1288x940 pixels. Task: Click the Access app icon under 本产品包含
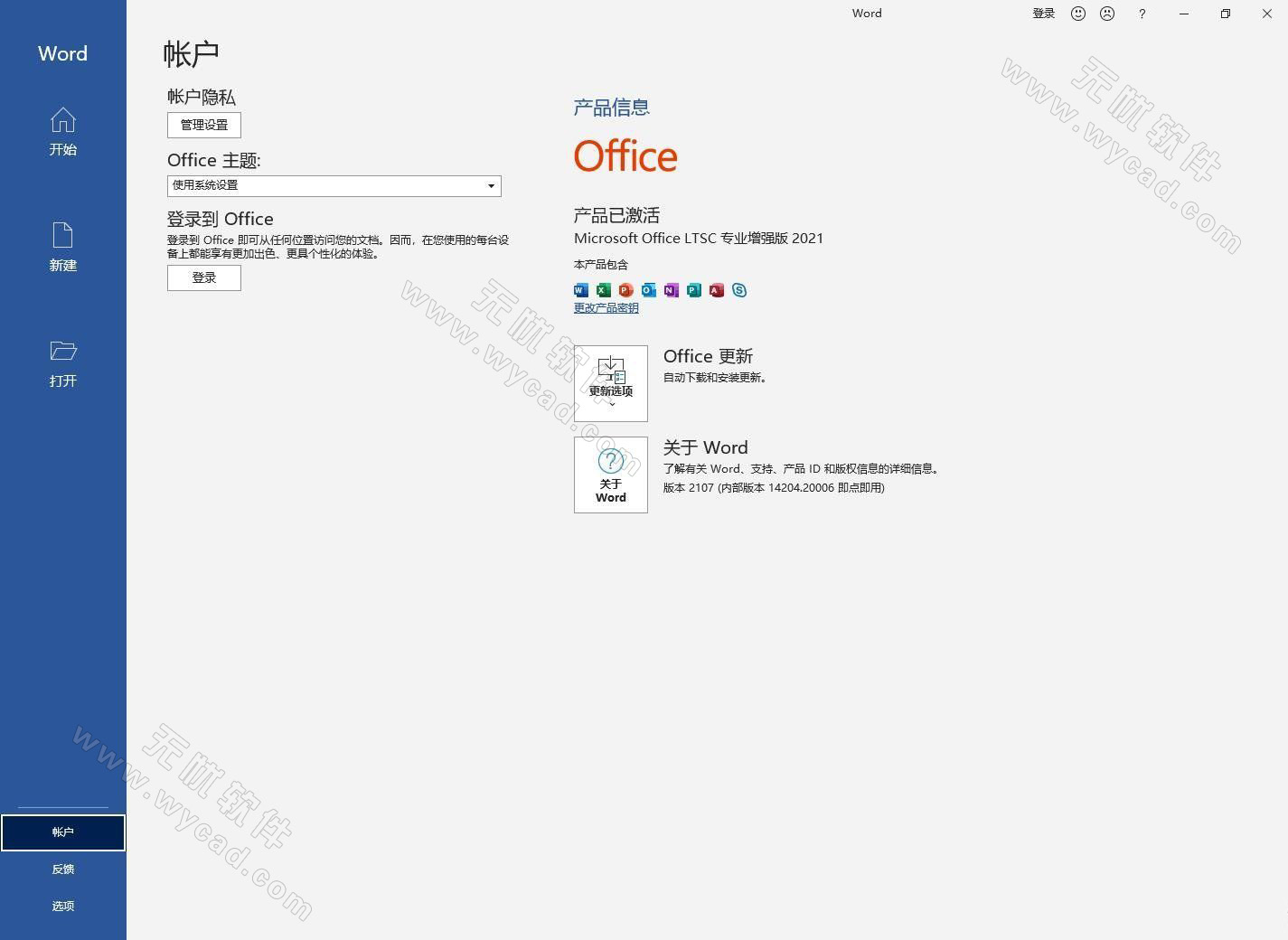click(x=716, y=290)
